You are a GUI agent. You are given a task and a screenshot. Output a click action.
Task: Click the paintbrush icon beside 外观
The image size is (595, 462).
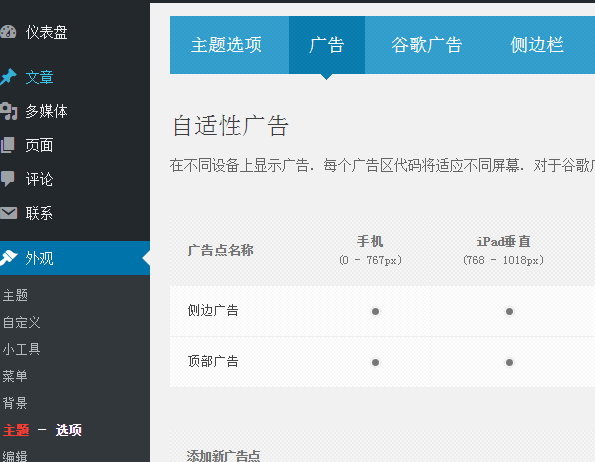pyautogui.click(x=8, y=258)
